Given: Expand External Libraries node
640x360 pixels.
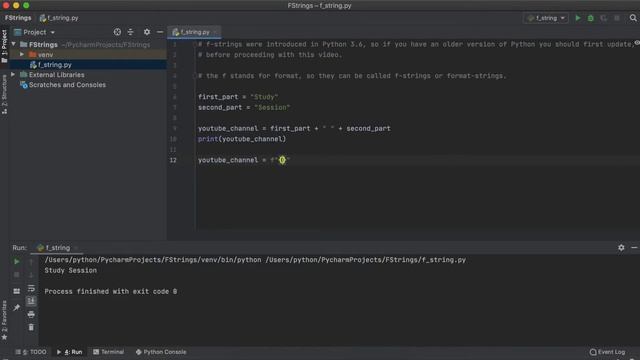Looking at the screenshot, I should pos(13,75).
